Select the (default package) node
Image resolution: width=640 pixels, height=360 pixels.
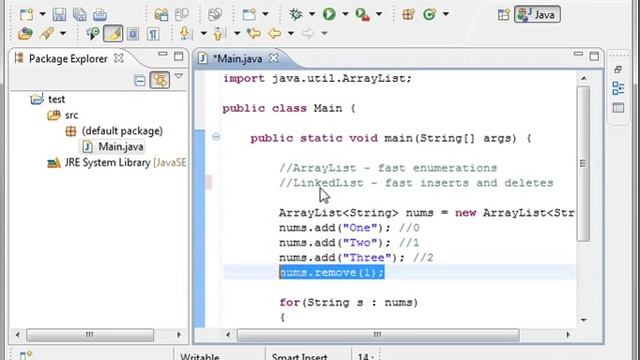(x=122, y=131)
